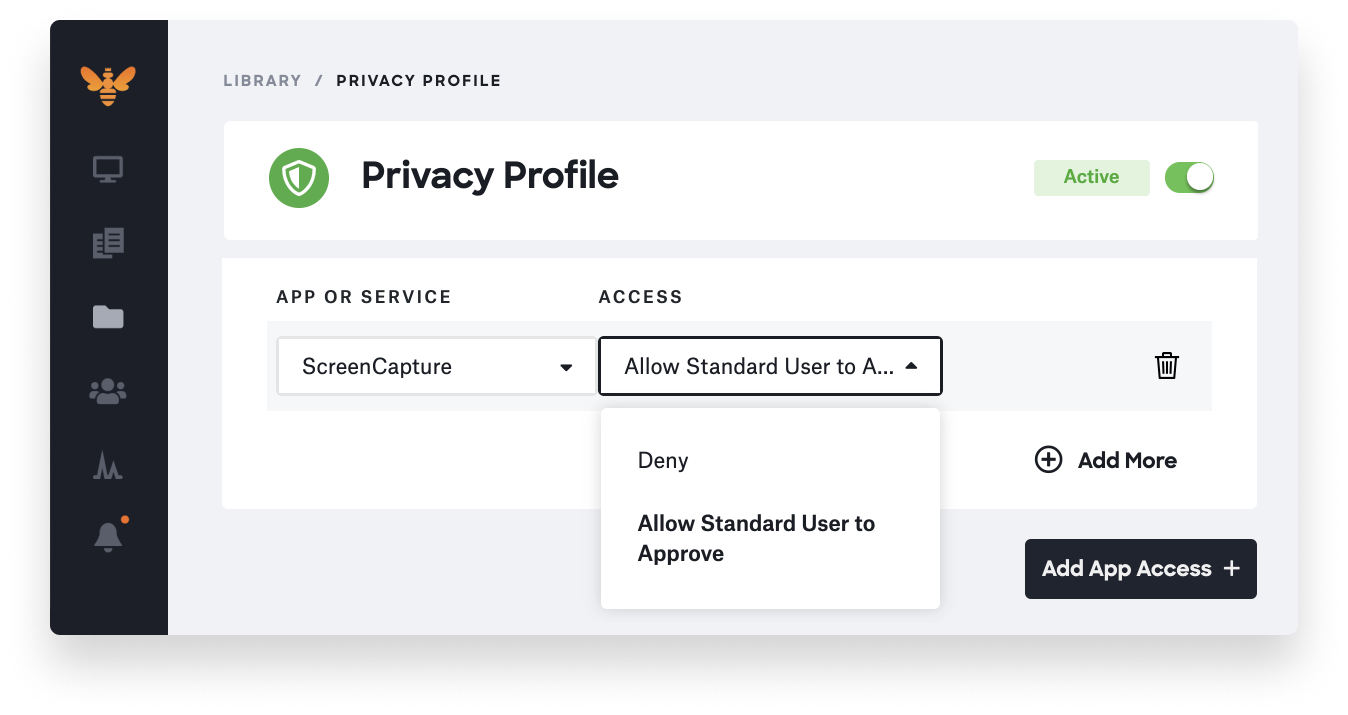
Task: Open the Users group icon in the sidebar
Action: tap(108, 391)
